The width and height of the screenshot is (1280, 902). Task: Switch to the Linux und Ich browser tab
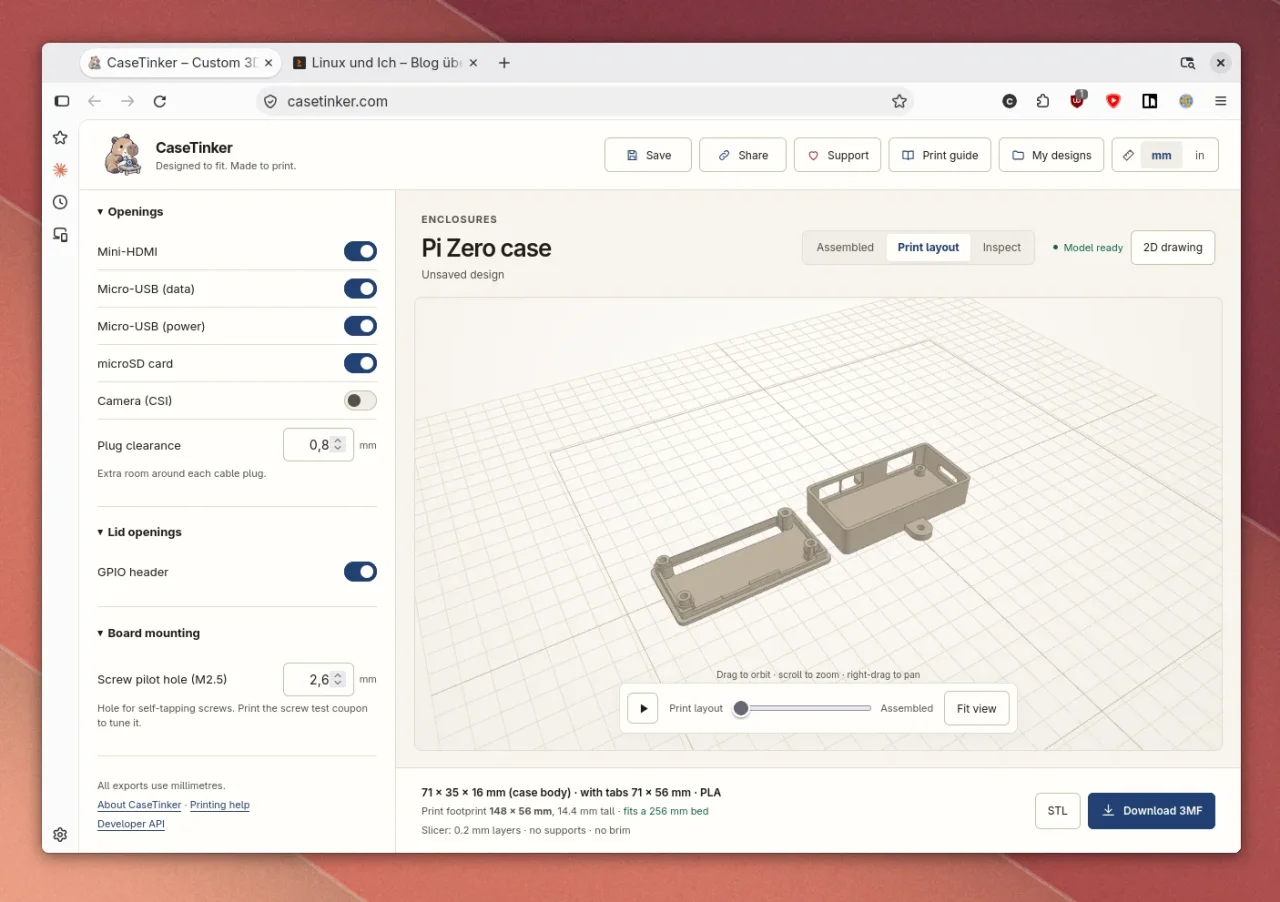click(384, 62)
